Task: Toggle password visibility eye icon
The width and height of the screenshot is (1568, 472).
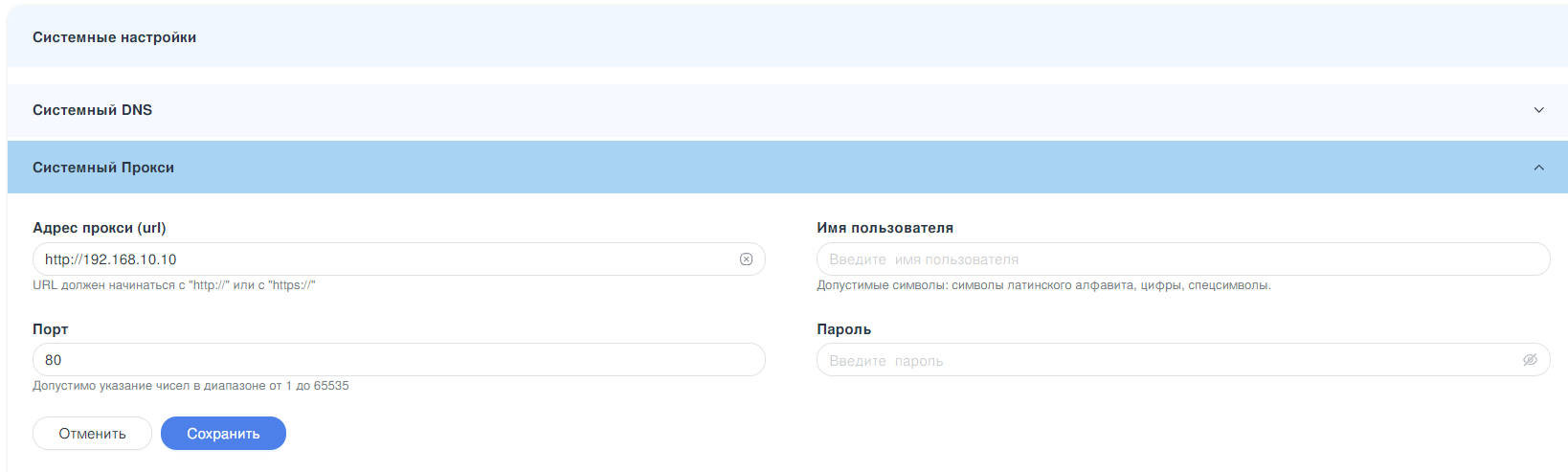Action: 1530,360
